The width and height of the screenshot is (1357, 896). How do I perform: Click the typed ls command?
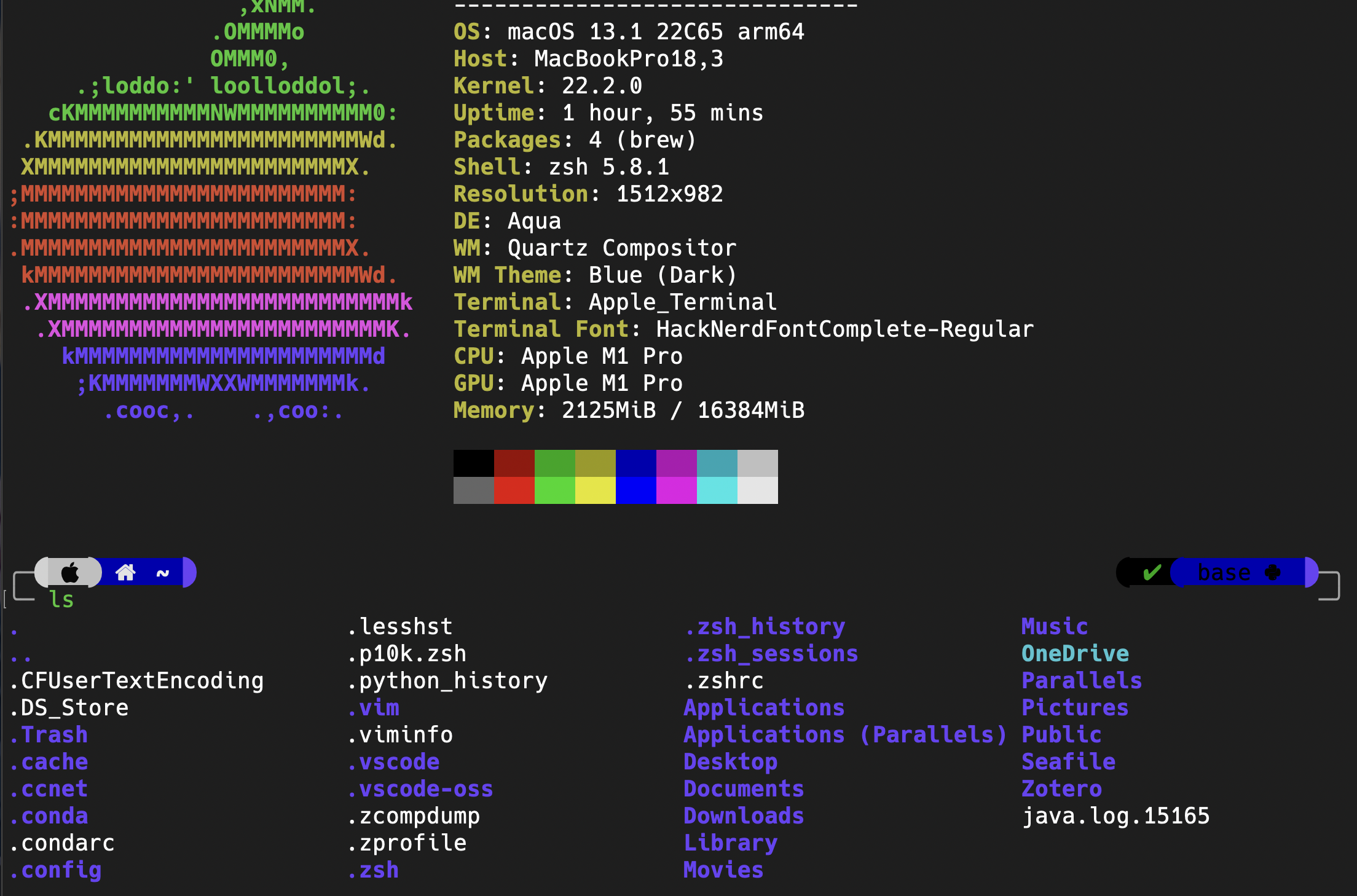coord(61,600)
